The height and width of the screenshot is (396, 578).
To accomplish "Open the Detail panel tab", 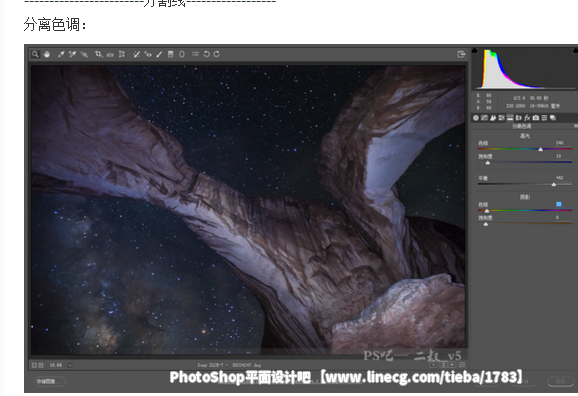I will [x=493, y=118].
